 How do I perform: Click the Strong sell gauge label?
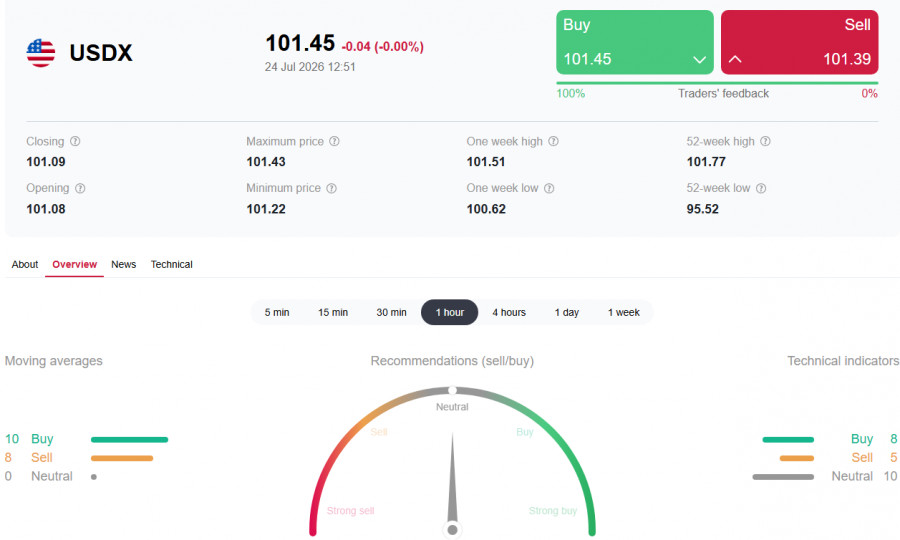[x=350, y=511]
